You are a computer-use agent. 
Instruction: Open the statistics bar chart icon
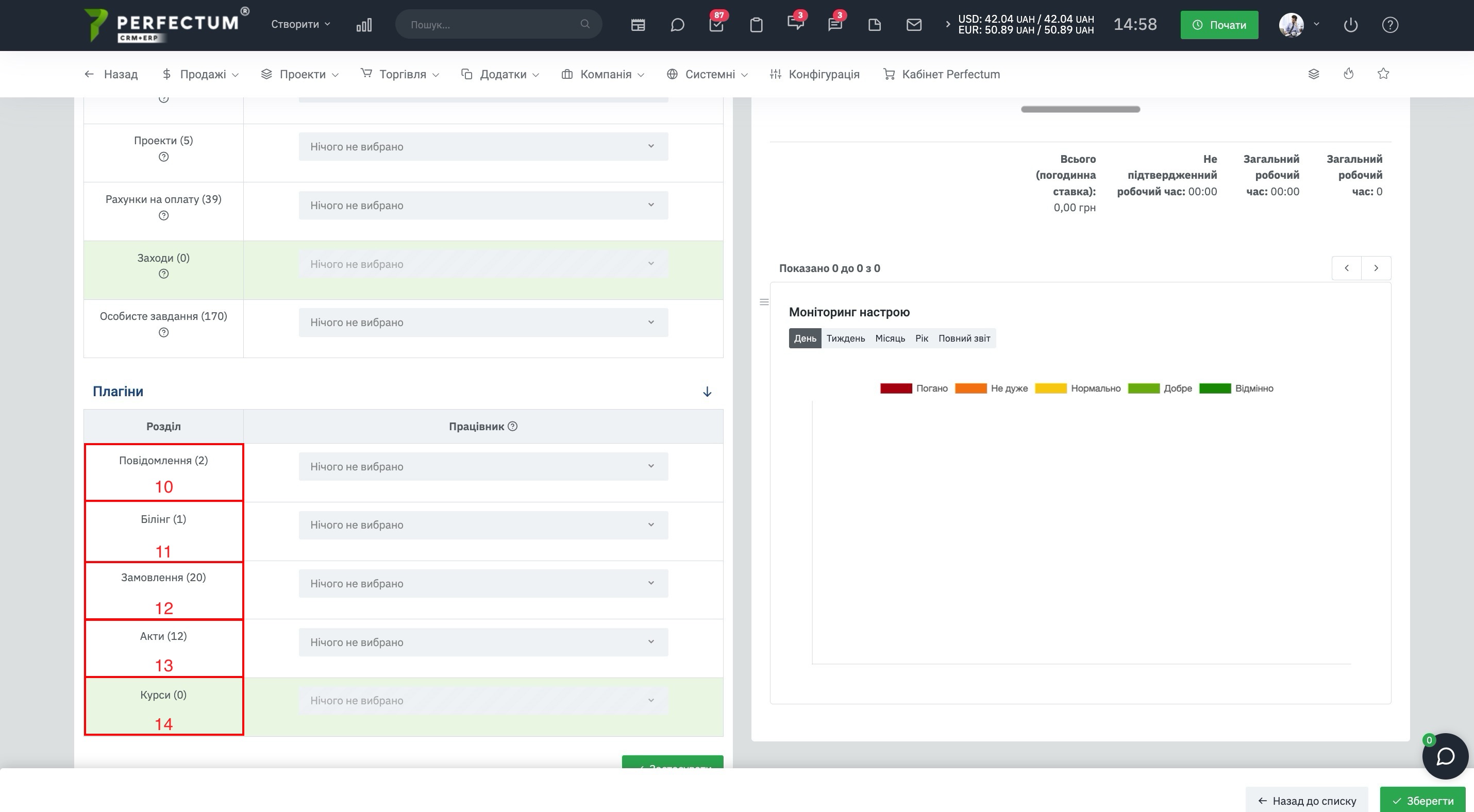[364, 25]
